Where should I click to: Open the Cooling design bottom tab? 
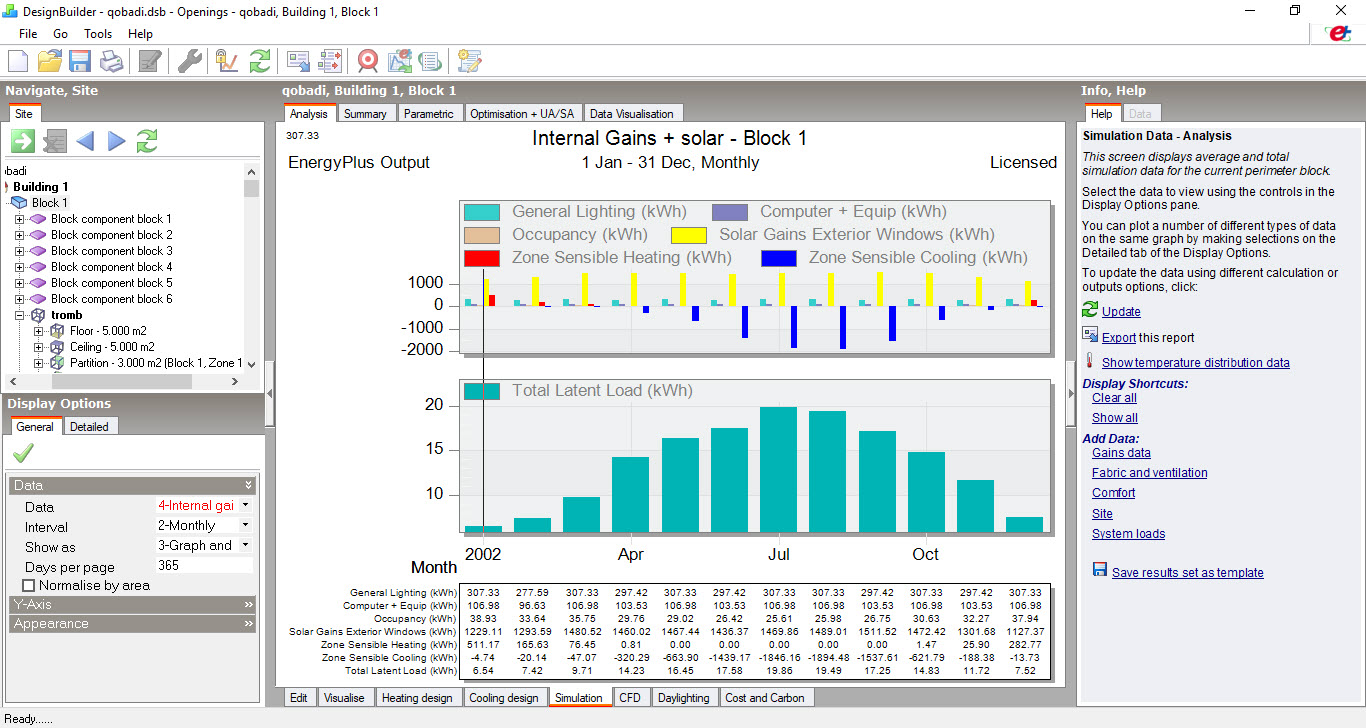pyautogui.click(x=503, y=698)
